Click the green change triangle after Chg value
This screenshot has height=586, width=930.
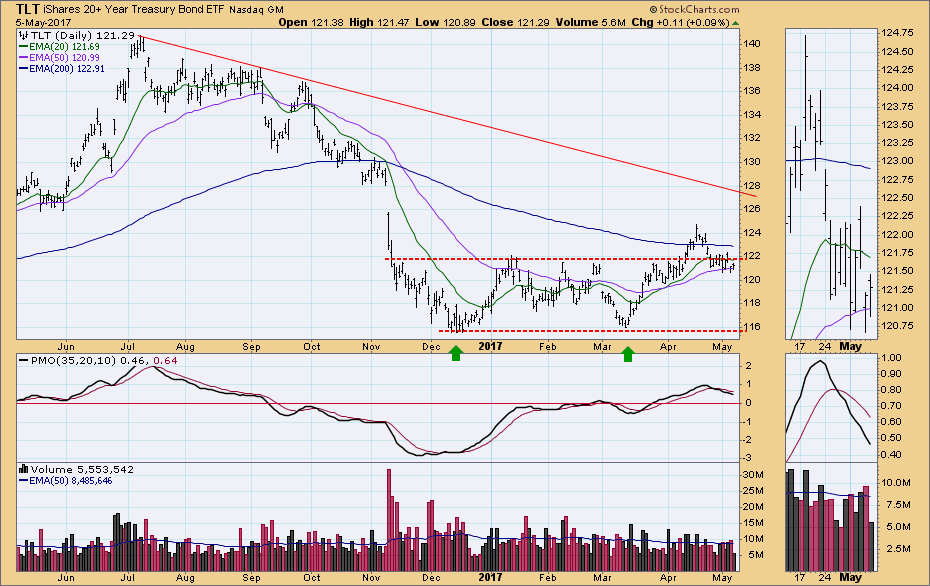pos(735,23)
